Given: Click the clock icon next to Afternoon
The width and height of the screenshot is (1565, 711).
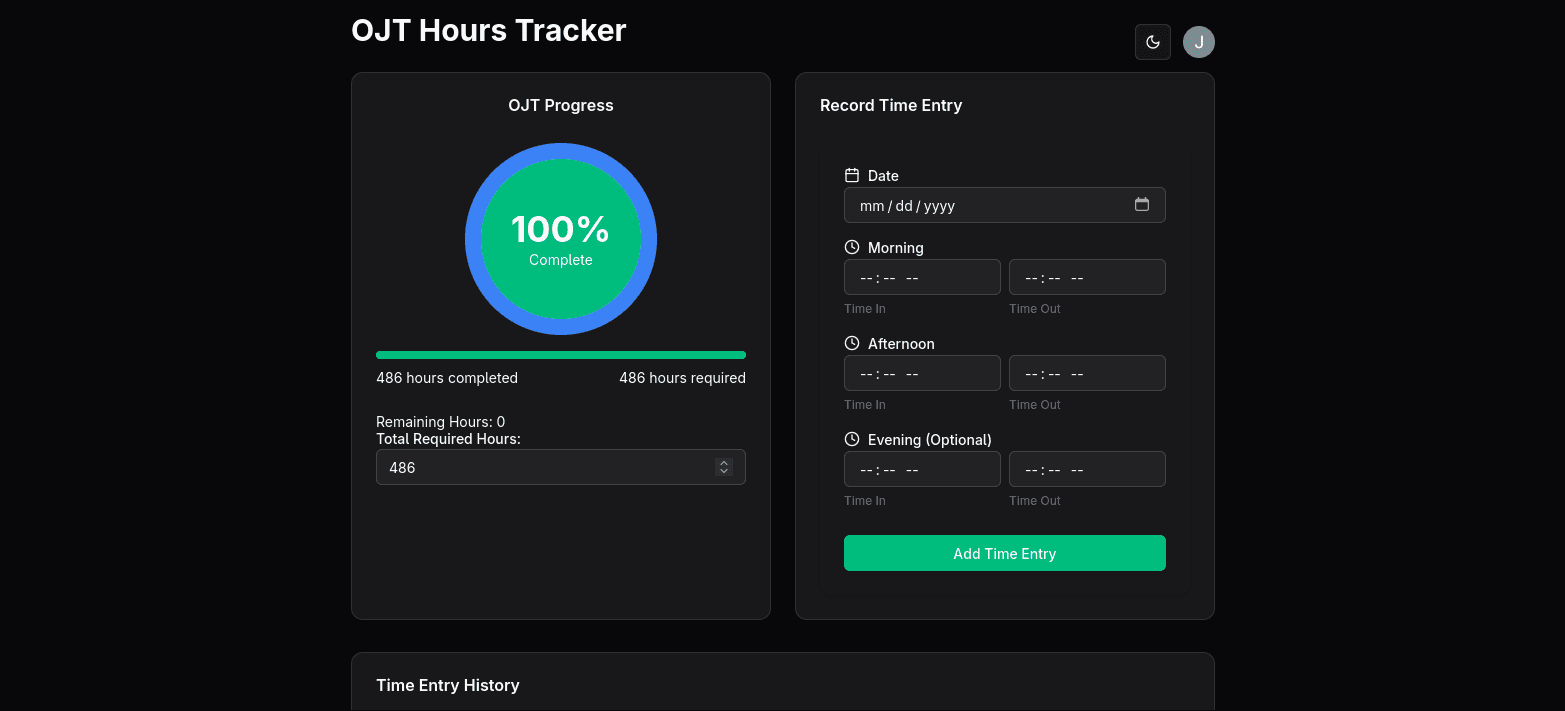Looking at the screenshot, I should 852,342.
